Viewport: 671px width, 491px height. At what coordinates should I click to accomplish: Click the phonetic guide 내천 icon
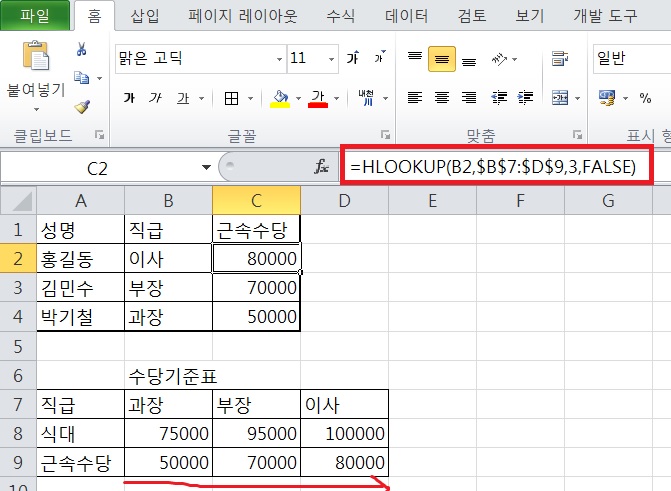pyautogui.click(x=366, y=98)
